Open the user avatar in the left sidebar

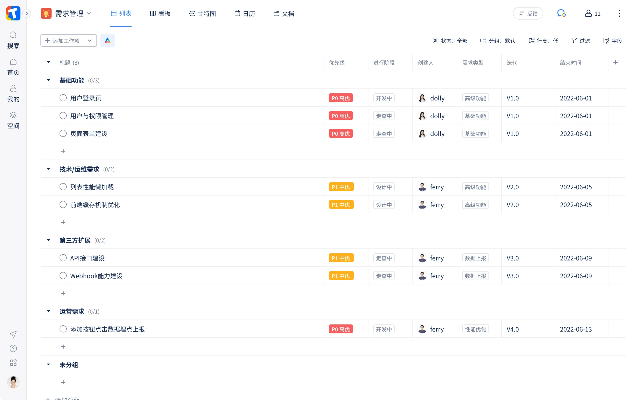click(13, 381)
